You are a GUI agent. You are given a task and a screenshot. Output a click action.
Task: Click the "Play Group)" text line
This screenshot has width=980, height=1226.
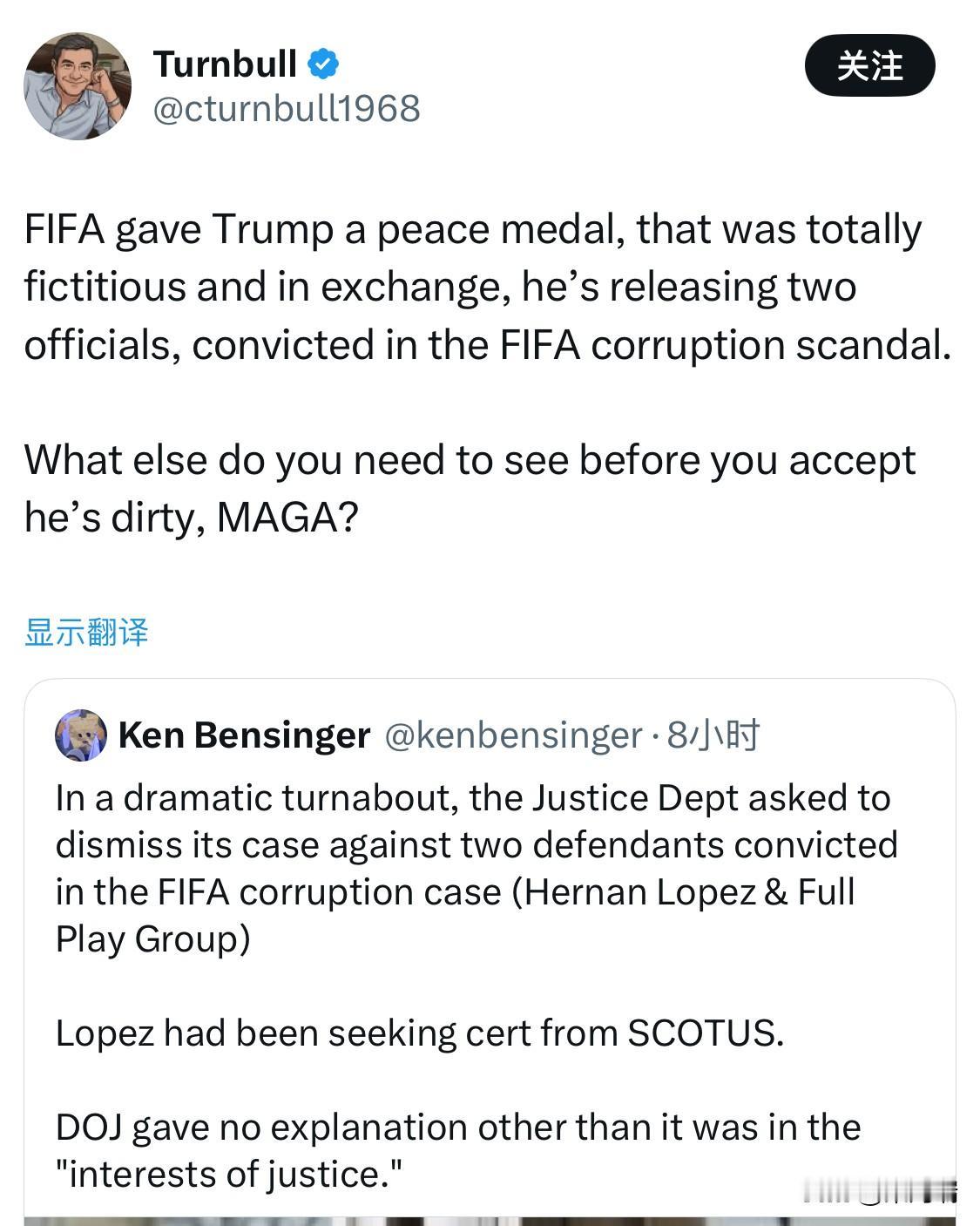click(x=153, y=939)
